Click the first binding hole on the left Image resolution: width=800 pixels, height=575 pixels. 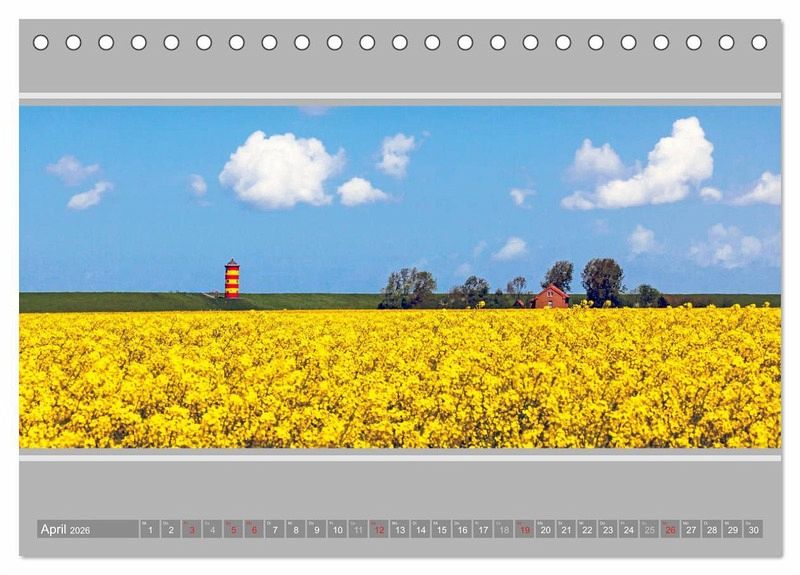pyautogui.click(x=41, y=42)
